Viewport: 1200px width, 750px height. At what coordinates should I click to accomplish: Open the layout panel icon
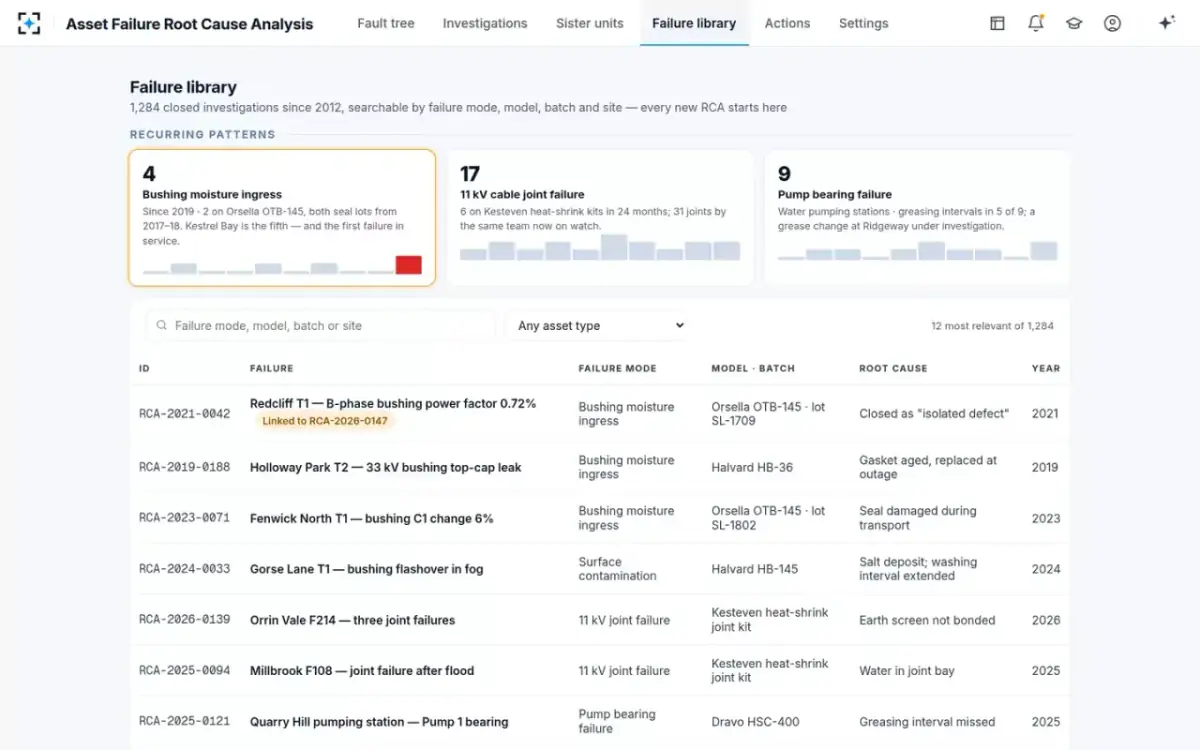click(997, 23)
